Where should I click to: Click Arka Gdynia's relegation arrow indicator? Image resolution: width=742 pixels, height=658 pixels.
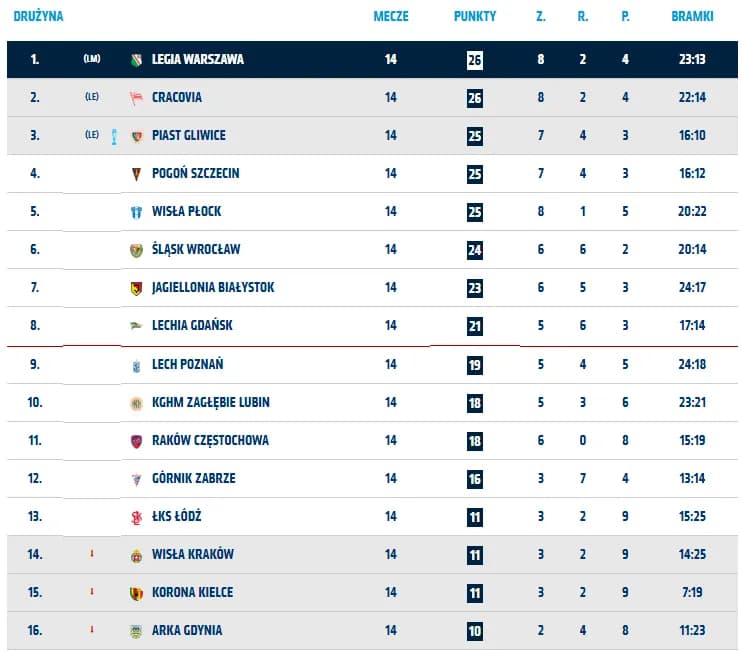click(x=92, y=630)
